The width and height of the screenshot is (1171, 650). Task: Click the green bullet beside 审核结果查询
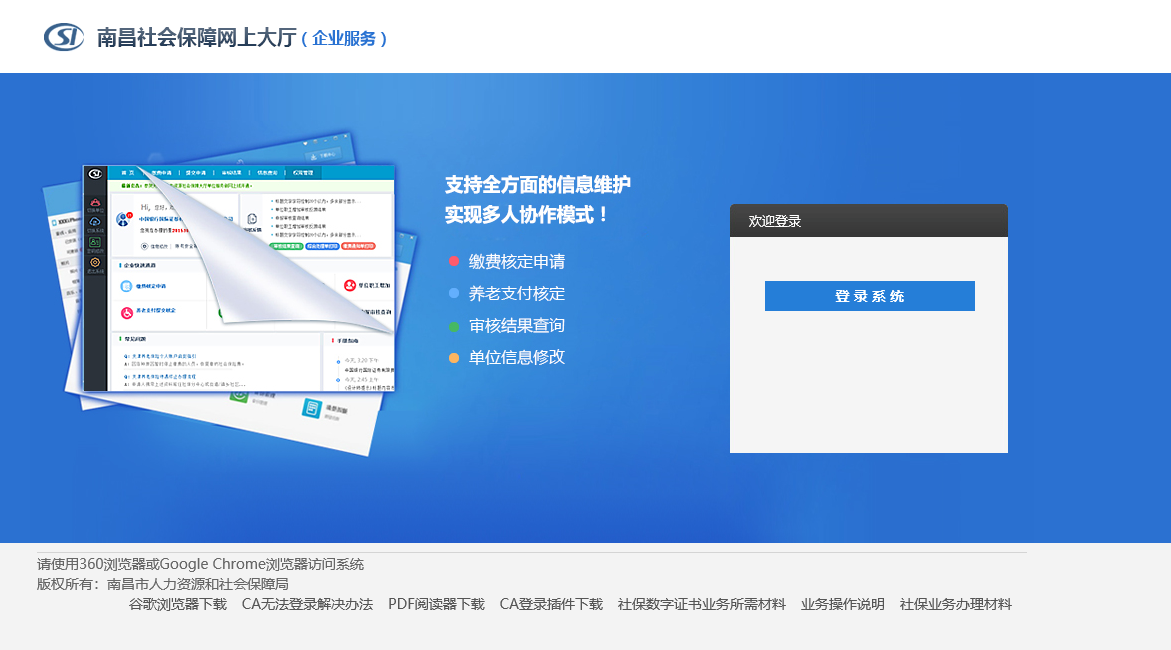coord(453,326)
